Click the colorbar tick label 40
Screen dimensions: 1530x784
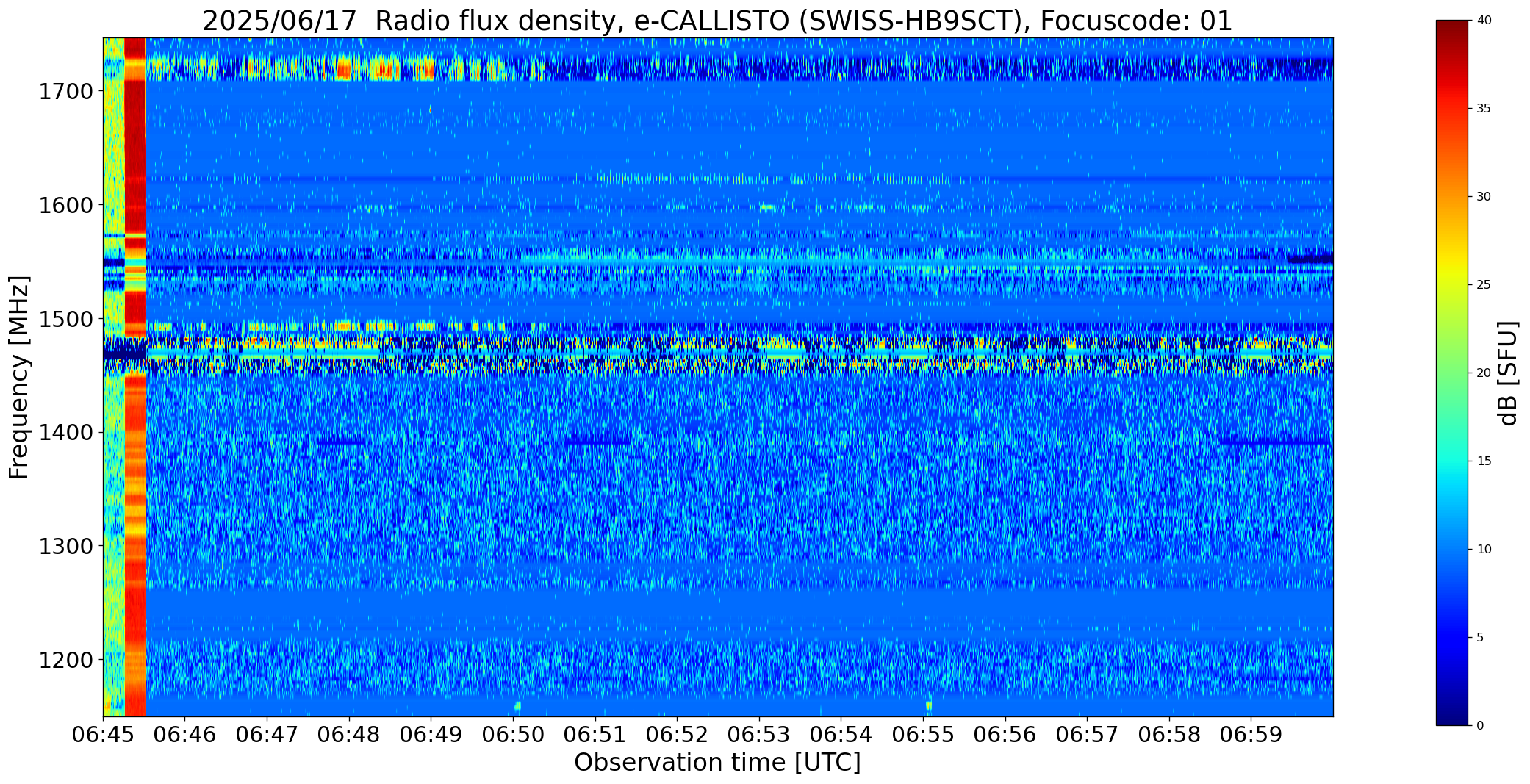tap(1484, 21)
